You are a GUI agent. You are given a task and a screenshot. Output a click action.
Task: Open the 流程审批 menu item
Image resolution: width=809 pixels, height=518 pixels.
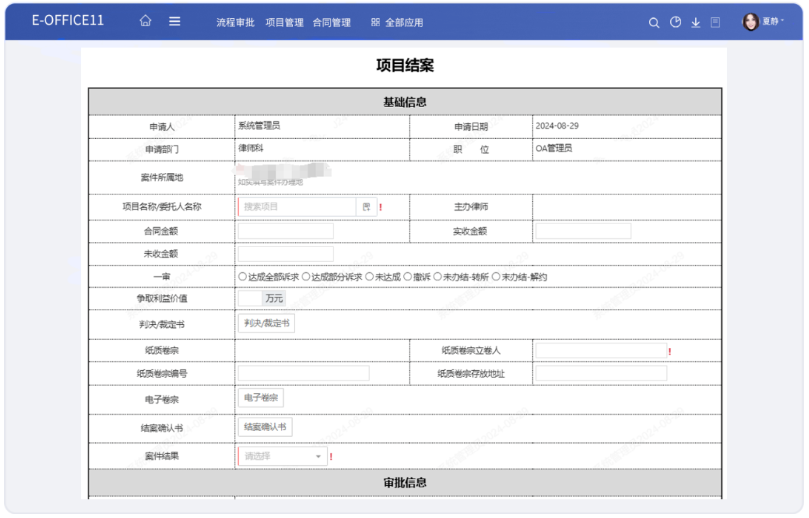tap(235, 22)
